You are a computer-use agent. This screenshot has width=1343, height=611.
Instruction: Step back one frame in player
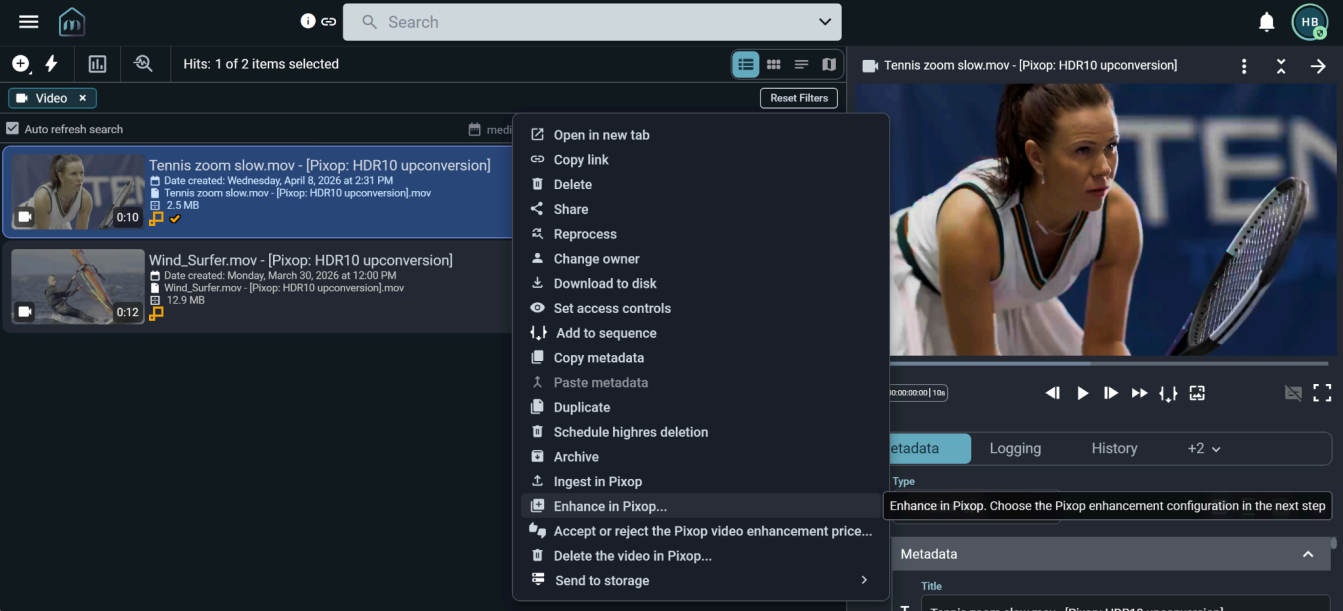pos(1052,393)
